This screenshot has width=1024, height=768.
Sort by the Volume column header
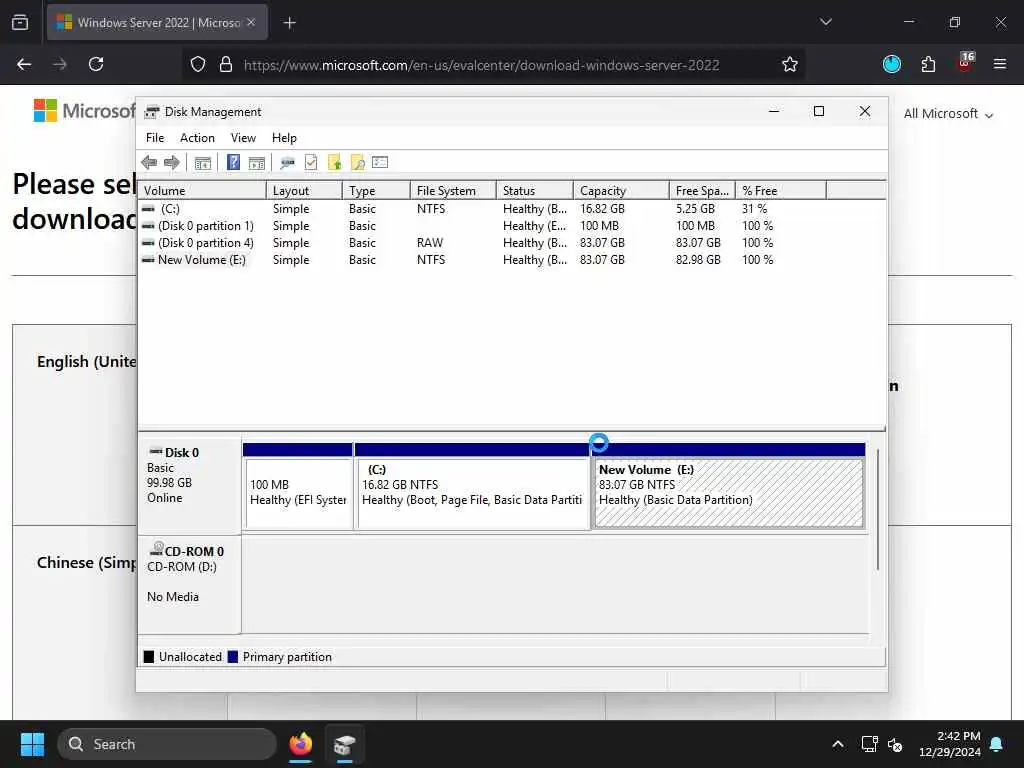[202, 191]
